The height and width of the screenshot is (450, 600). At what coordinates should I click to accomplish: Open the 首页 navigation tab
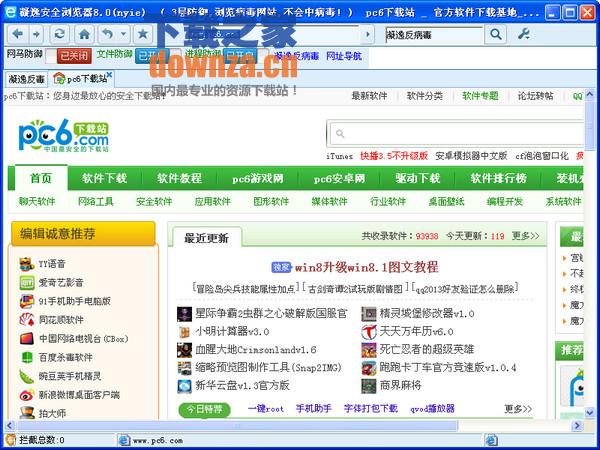point(41,178)
